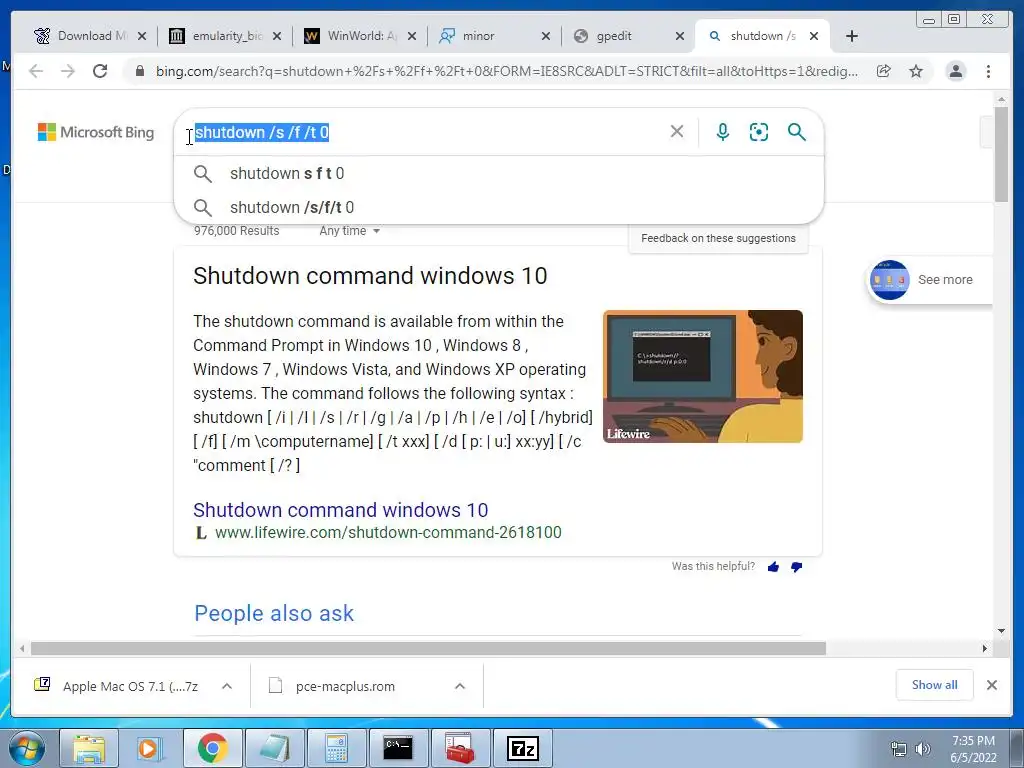Image resolution: width=1024 pixels, height=768 pixels.
Task: Open Windows Explorer from taskbar
Action: 89,748
